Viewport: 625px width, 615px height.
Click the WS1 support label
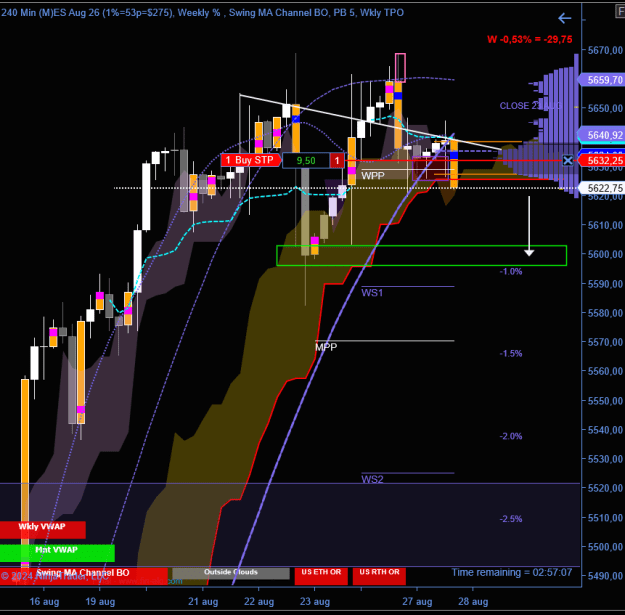click(x=372, y=293)
